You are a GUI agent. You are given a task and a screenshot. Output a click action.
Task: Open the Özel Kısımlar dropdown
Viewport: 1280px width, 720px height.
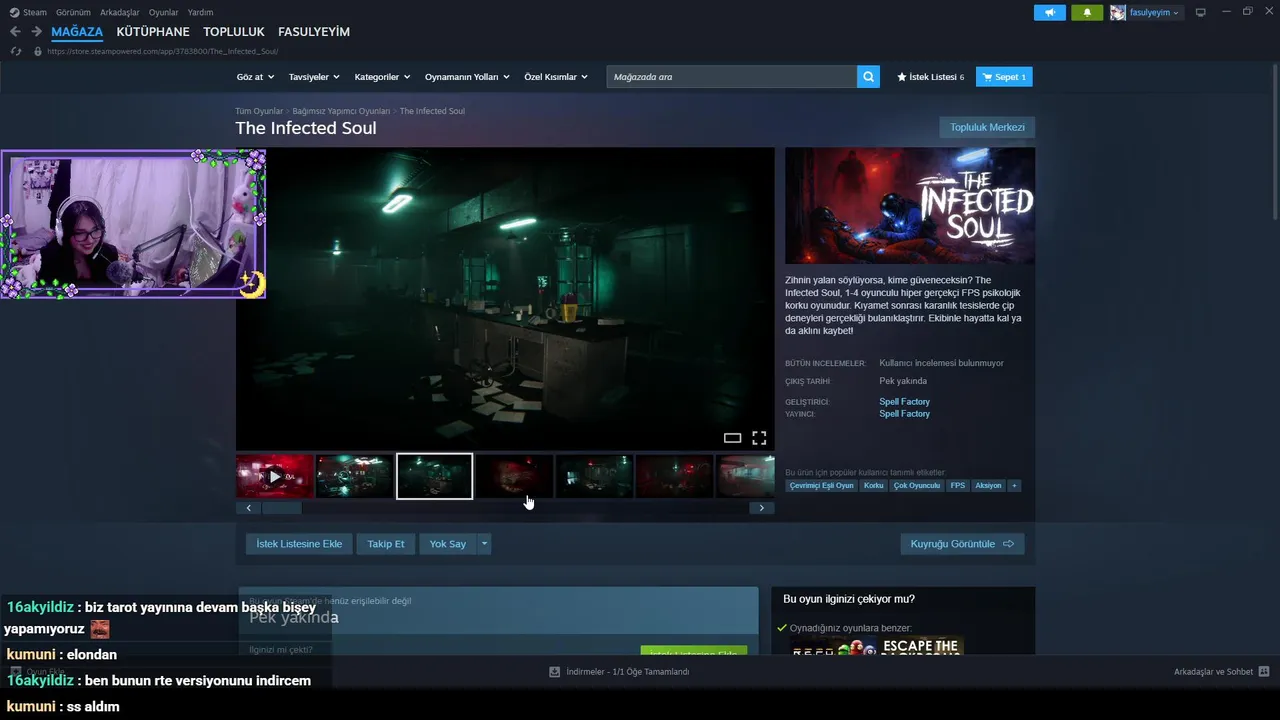pyautogui.click(x=556, y=77)
